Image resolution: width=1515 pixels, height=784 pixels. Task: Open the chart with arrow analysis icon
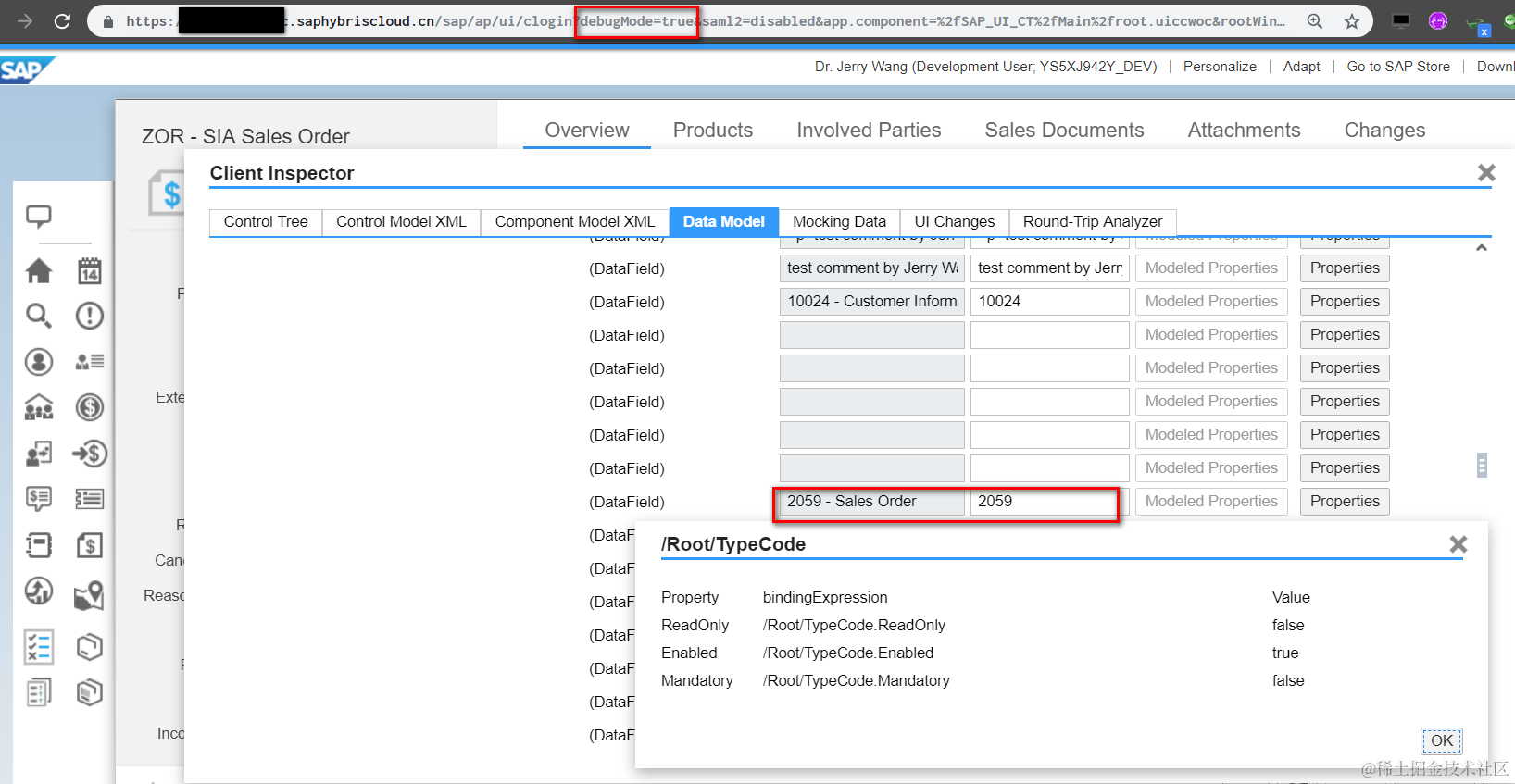(x=39, y=591)
